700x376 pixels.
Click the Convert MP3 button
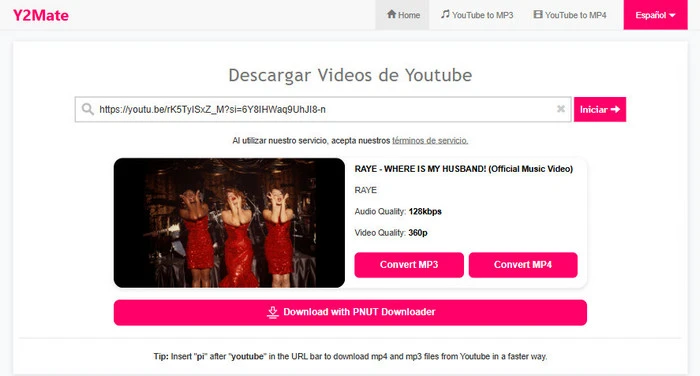point(409,265)
